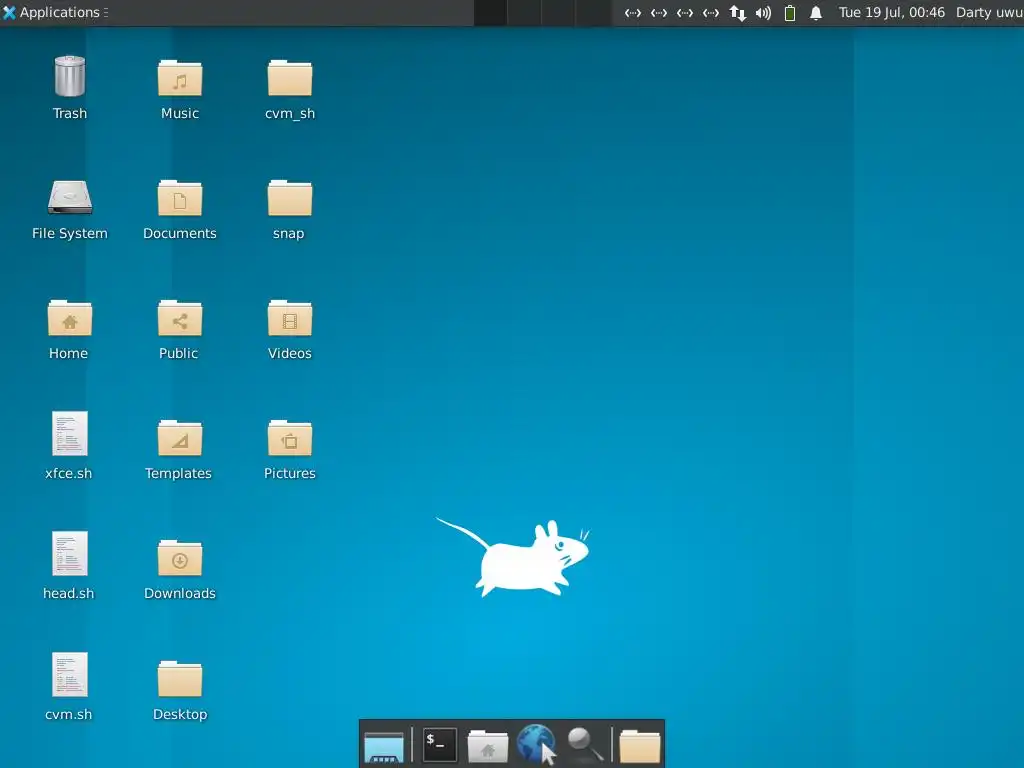Select the Documents folder icon
This screenshot has height=768, width=1024.
pyautogui.click(x=180, y=199)
